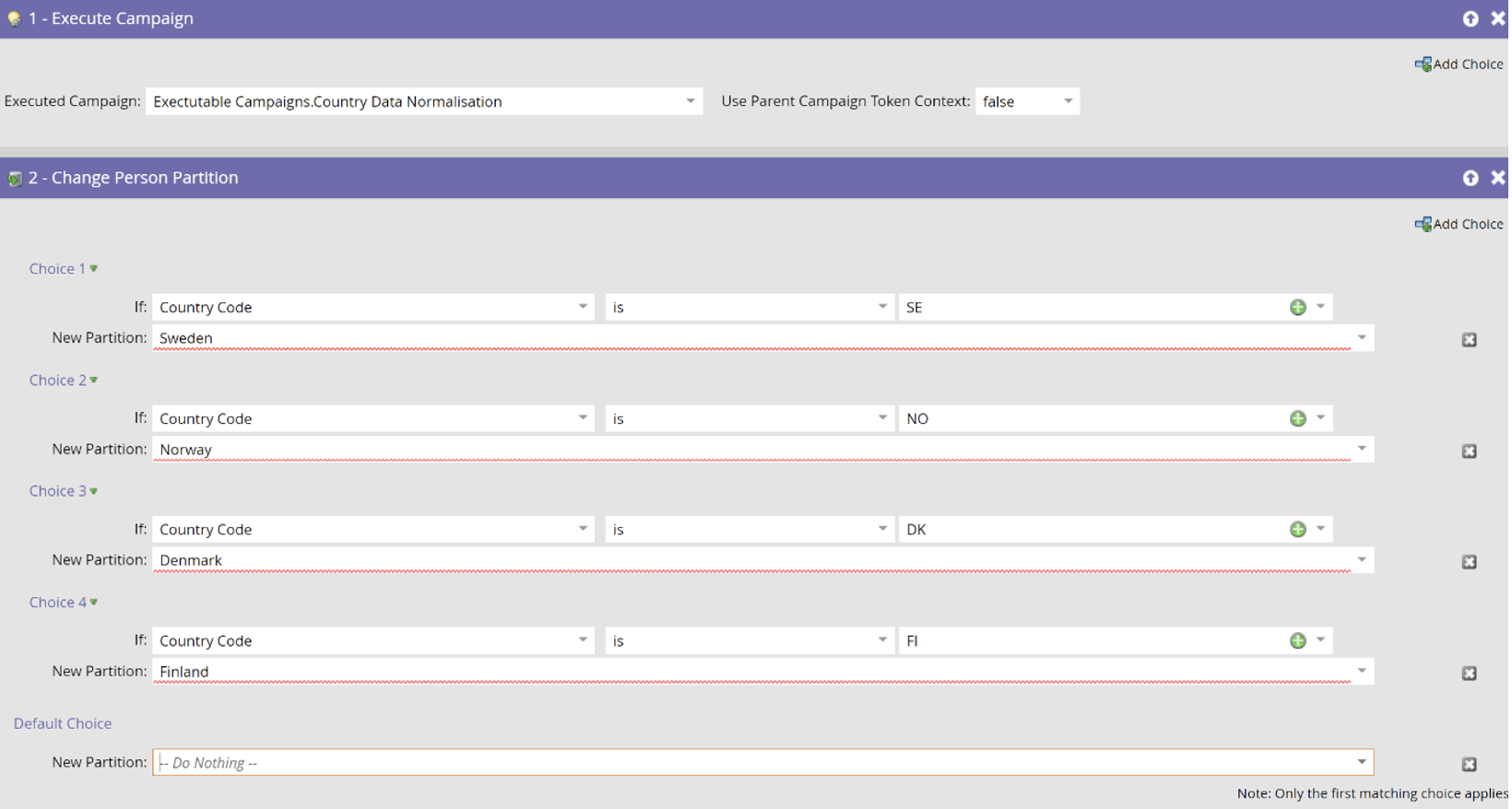1512x809 pixels.
Task: Open the Norway New Partition dropdown
Action: point(1362,449)
